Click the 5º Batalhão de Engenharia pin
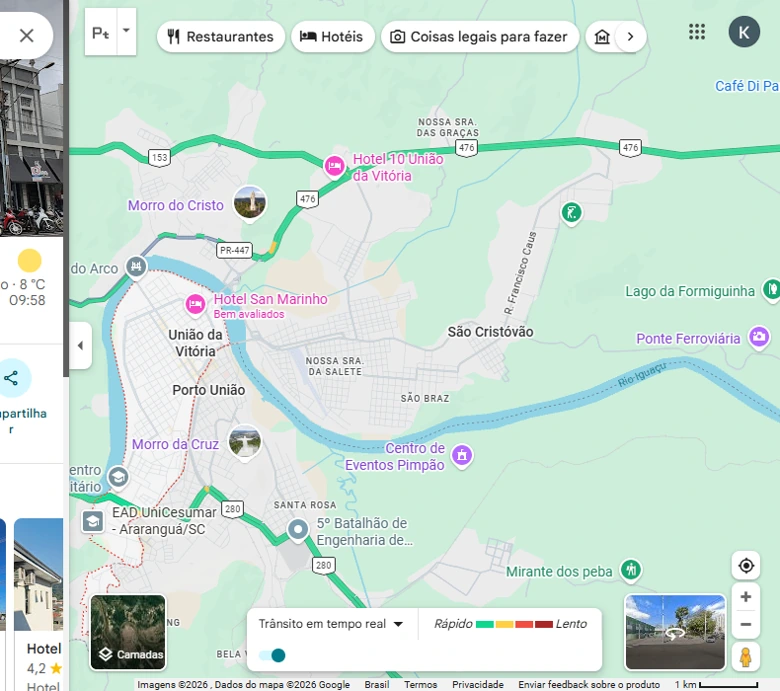This screenshot has height=691, width=780. click(x=298, y=530)
